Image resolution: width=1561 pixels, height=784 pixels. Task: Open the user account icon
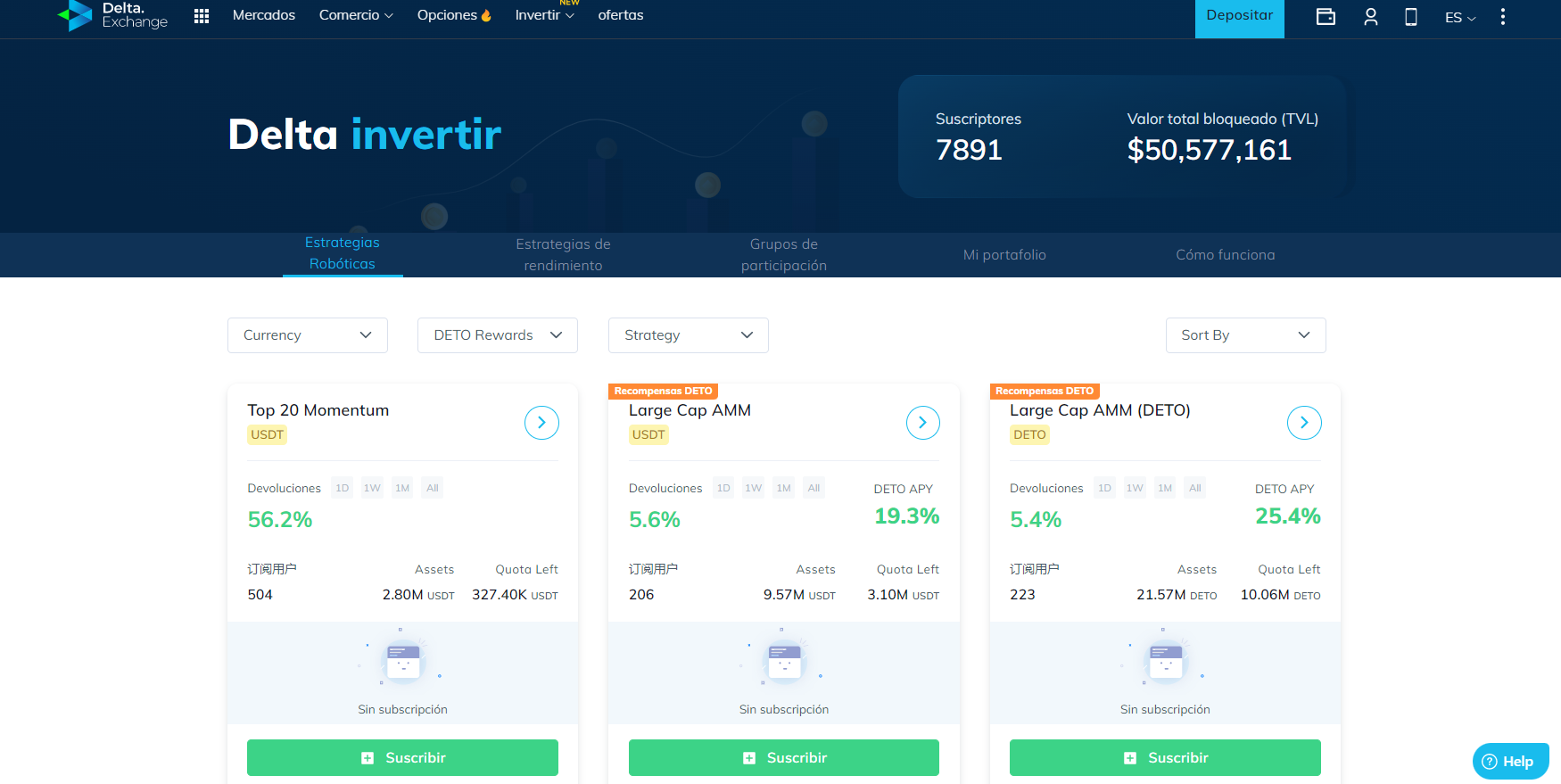pos(1371,16)
